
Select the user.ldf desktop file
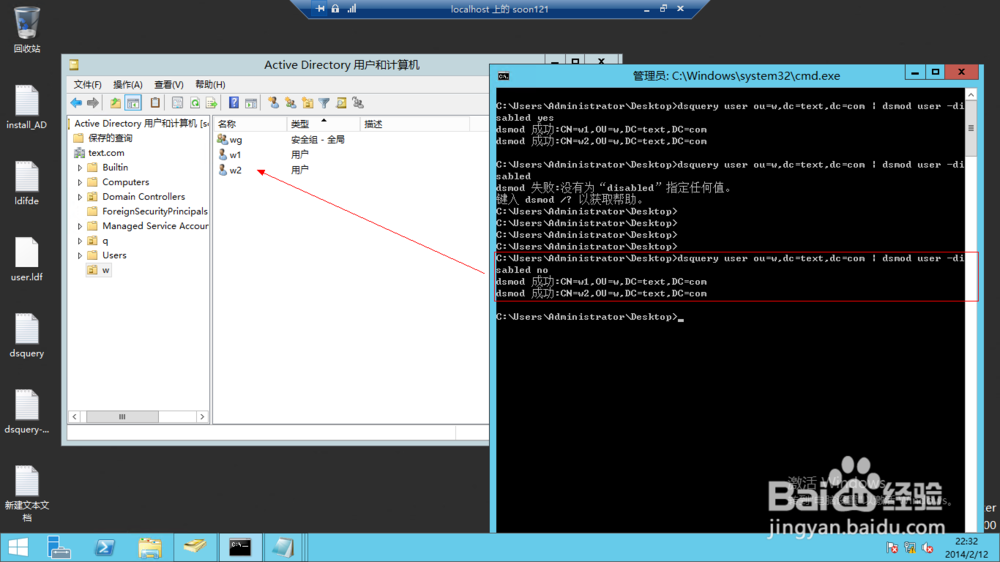(x=26, y=259)
